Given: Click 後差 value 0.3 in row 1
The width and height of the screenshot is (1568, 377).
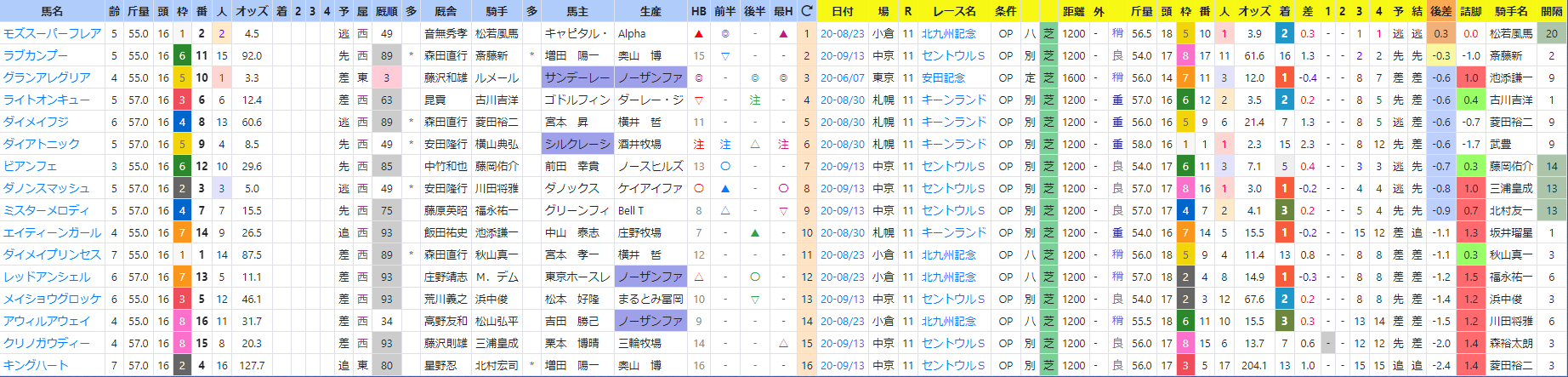Looking at the screenshot, I should pyautogui.click(x=1440, y=34).
